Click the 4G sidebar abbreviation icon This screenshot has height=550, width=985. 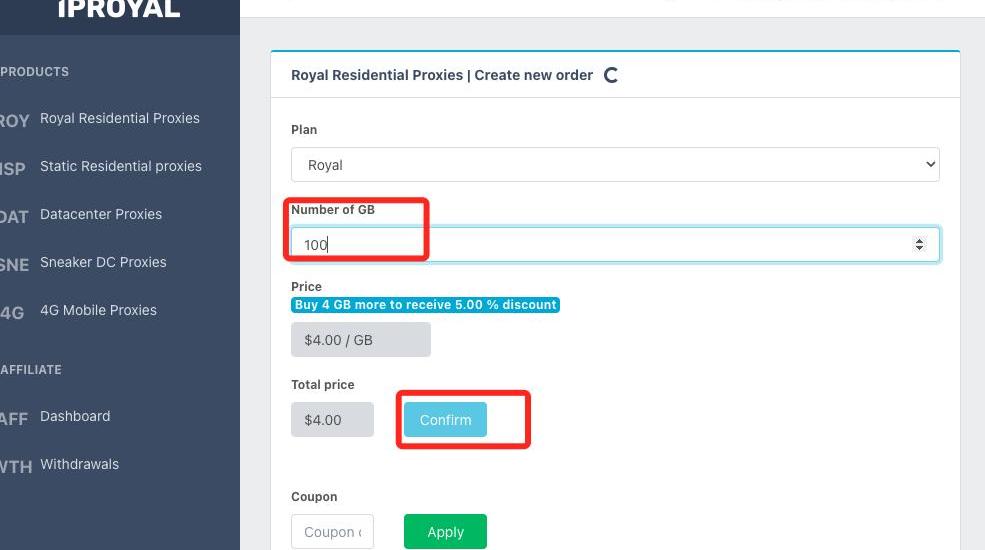12,313
